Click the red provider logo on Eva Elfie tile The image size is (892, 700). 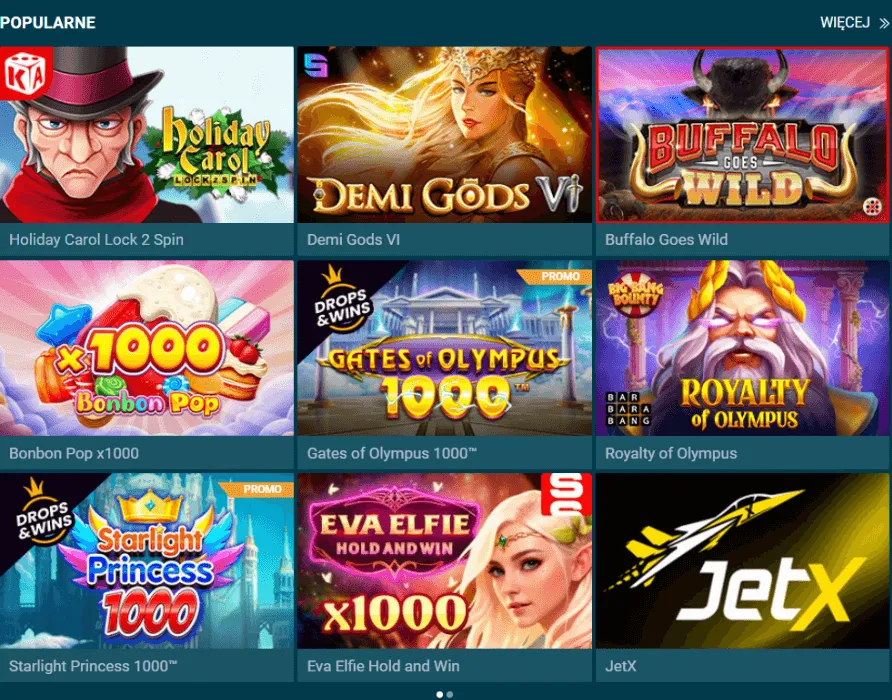[565, 494]
